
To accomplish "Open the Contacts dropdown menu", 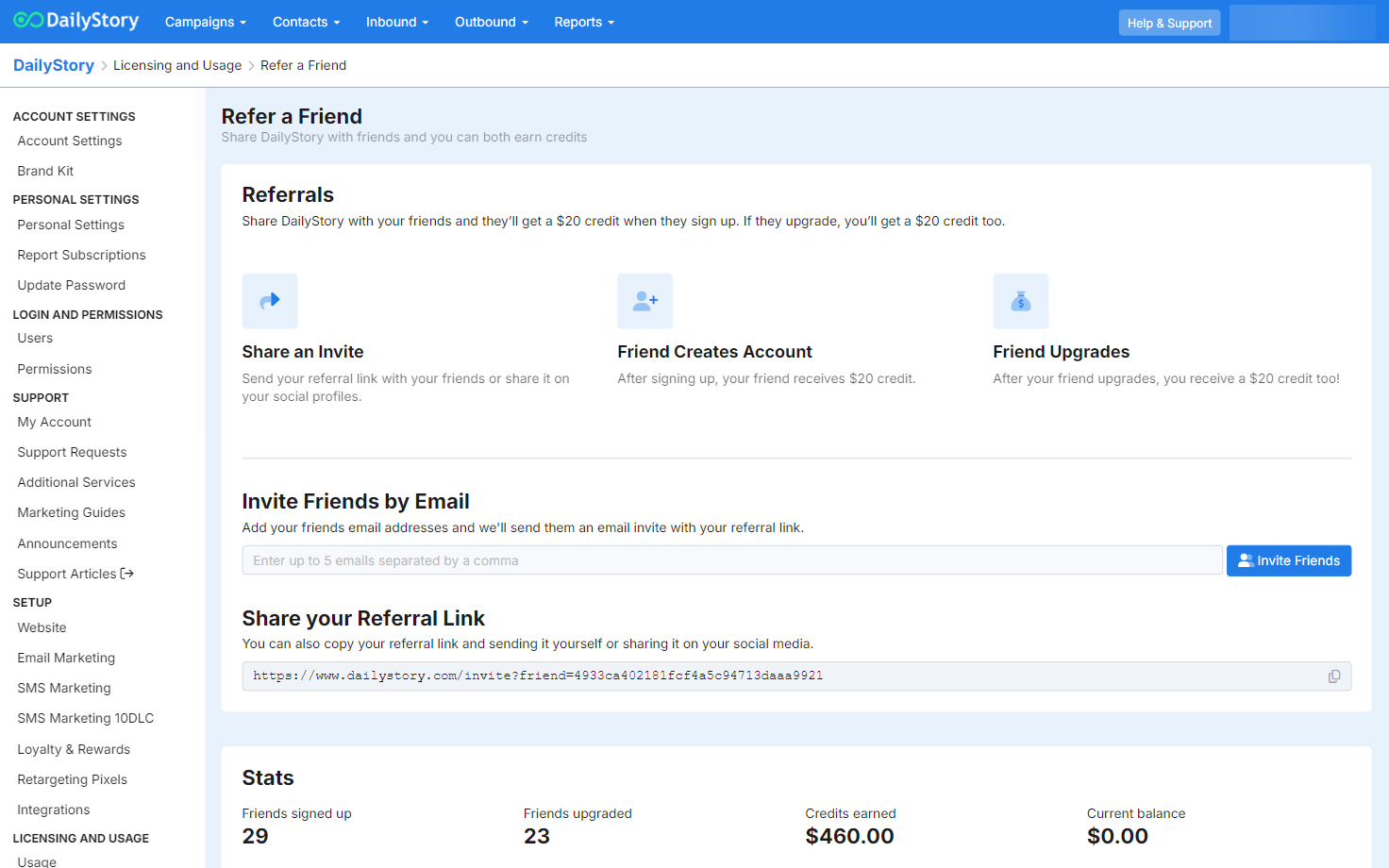I will pyautogui.click(x=306, y=22).
